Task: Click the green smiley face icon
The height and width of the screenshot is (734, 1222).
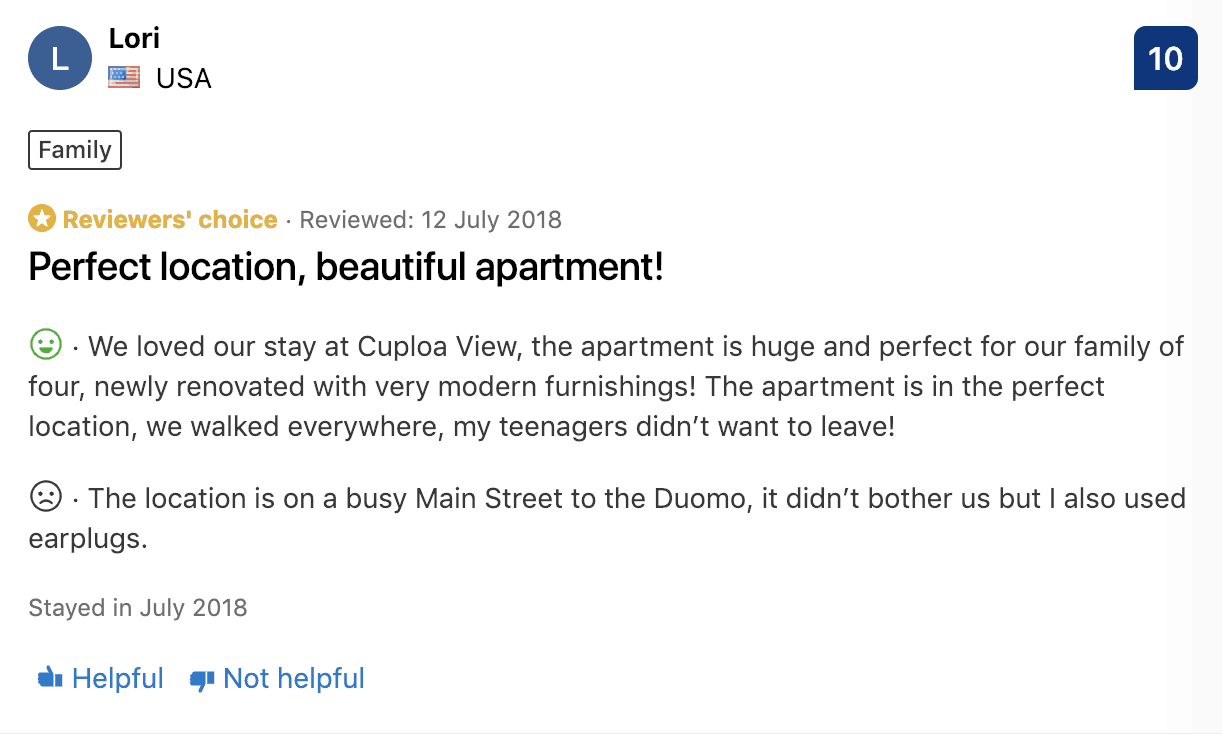Action: (46, 346)
